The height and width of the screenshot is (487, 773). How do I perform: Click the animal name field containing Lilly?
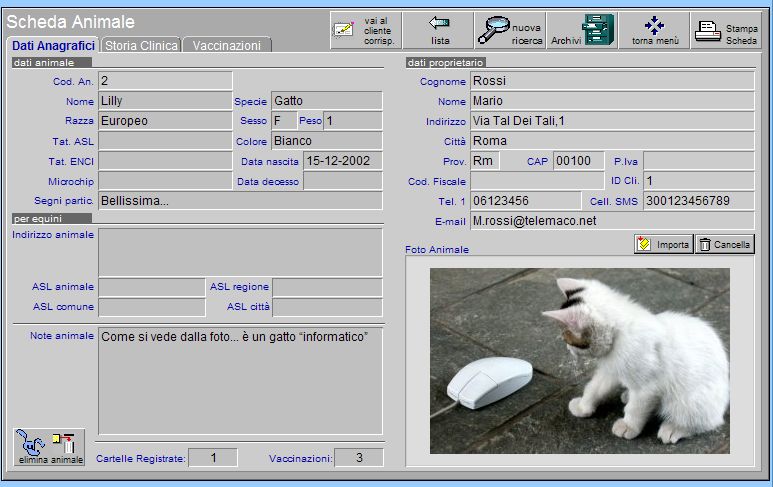(164, 101)
